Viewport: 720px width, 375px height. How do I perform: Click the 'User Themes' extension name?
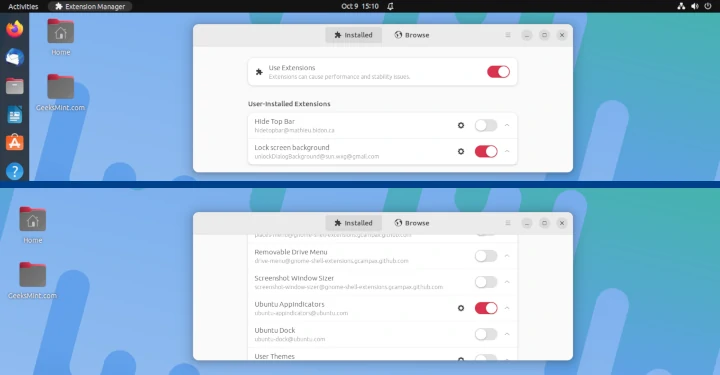(x=275, y=356)
